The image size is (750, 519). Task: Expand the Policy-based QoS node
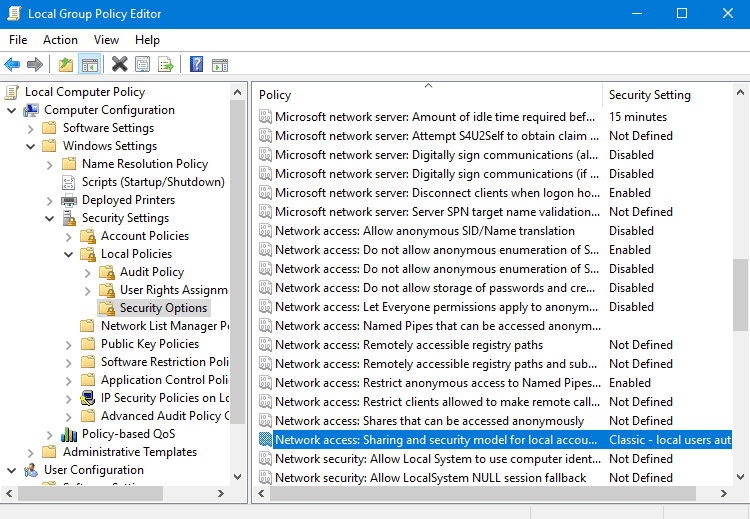[x=49, y=434]
